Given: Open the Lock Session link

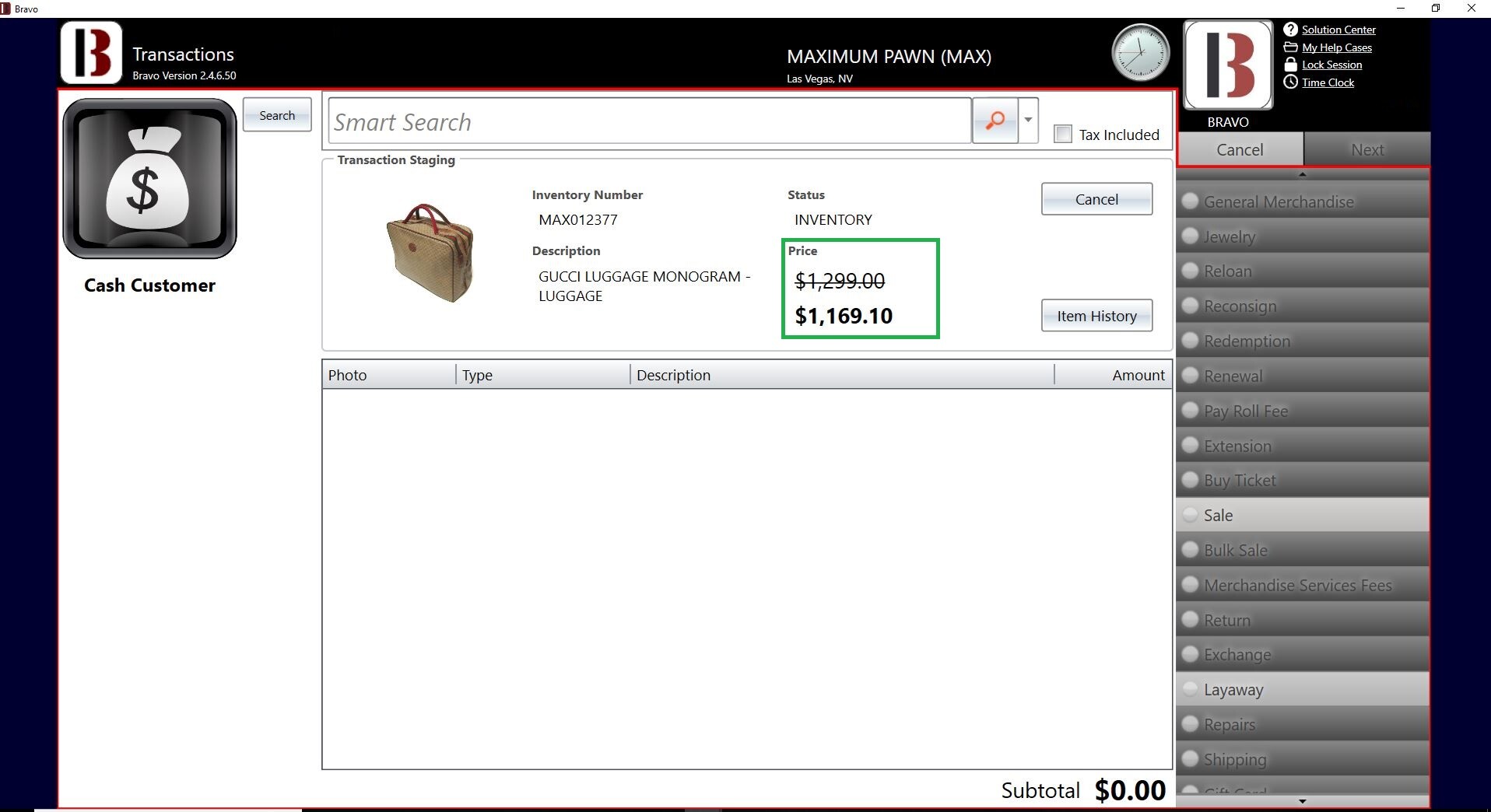Looking at the screenshot, I should tap(1331, 65).
